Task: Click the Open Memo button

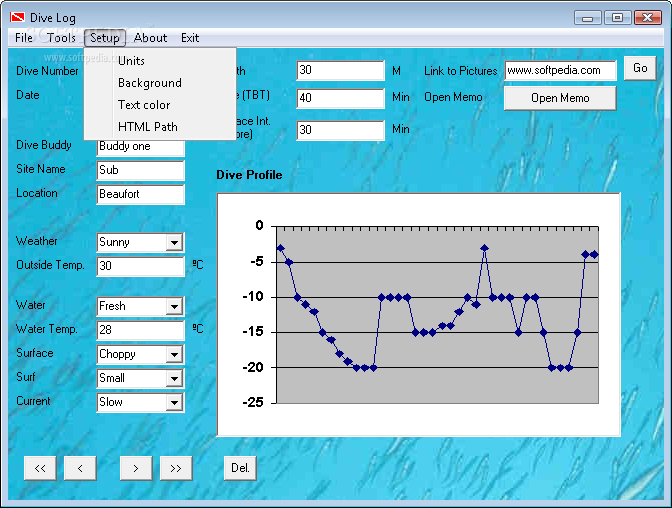Action: tap(560, 98)
